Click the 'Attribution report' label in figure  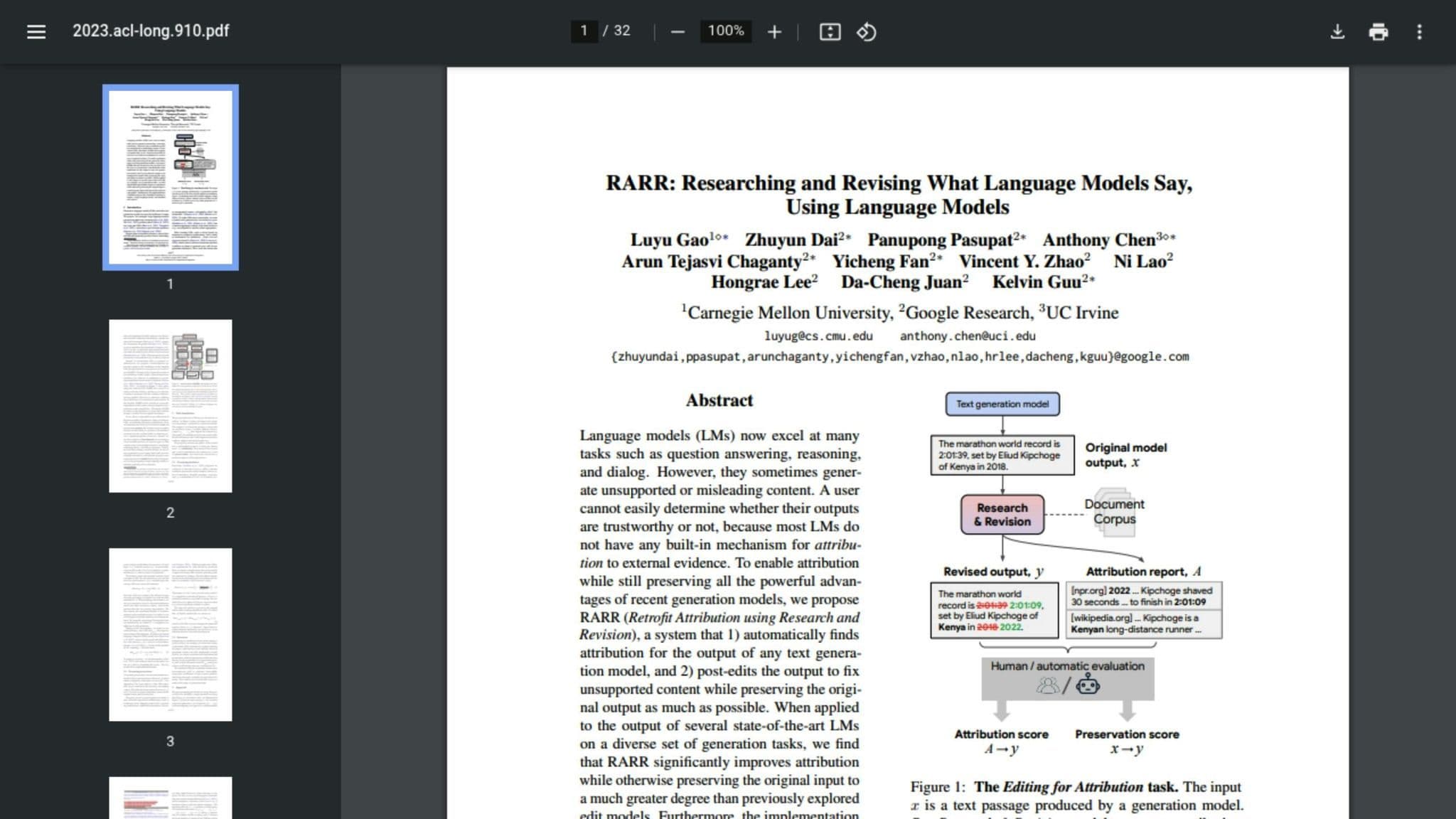1143,572
